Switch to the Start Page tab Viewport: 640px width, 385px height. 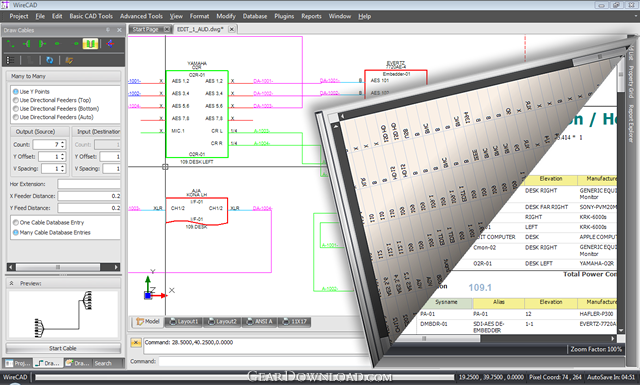[146, 29]
